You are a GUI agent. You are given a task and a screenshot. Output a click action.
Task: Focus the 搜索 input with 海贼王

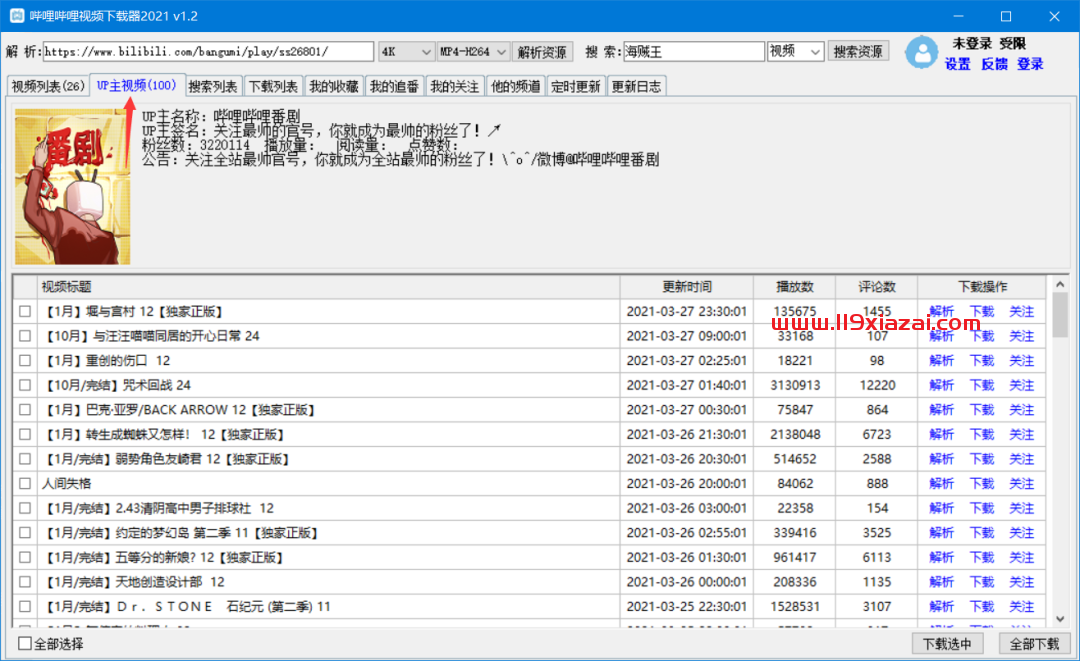coord(694,52)
